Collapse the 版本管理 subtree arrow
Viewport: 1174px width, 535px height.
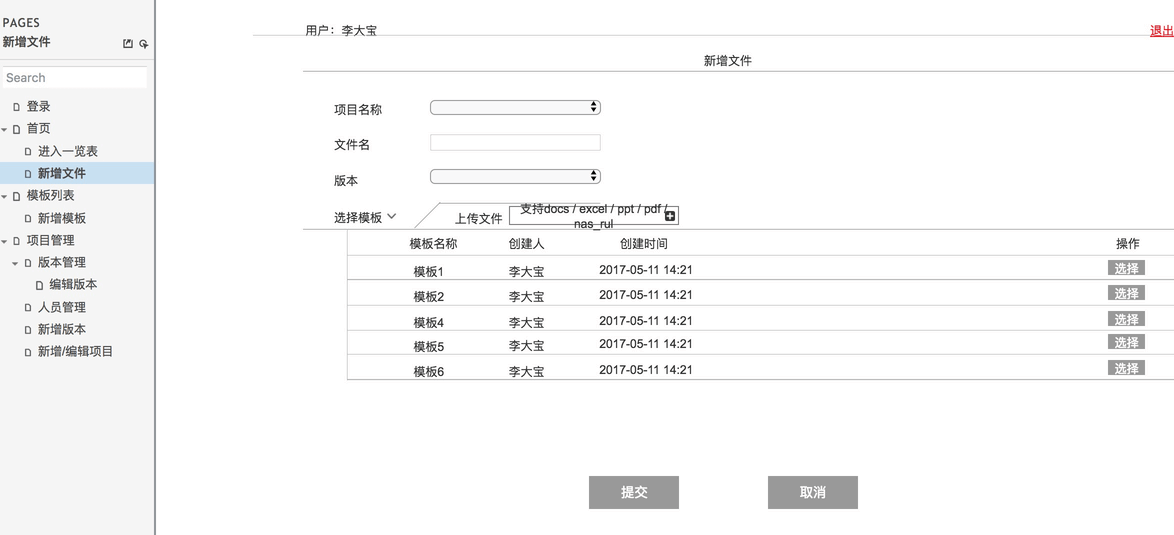click(16, 263)
